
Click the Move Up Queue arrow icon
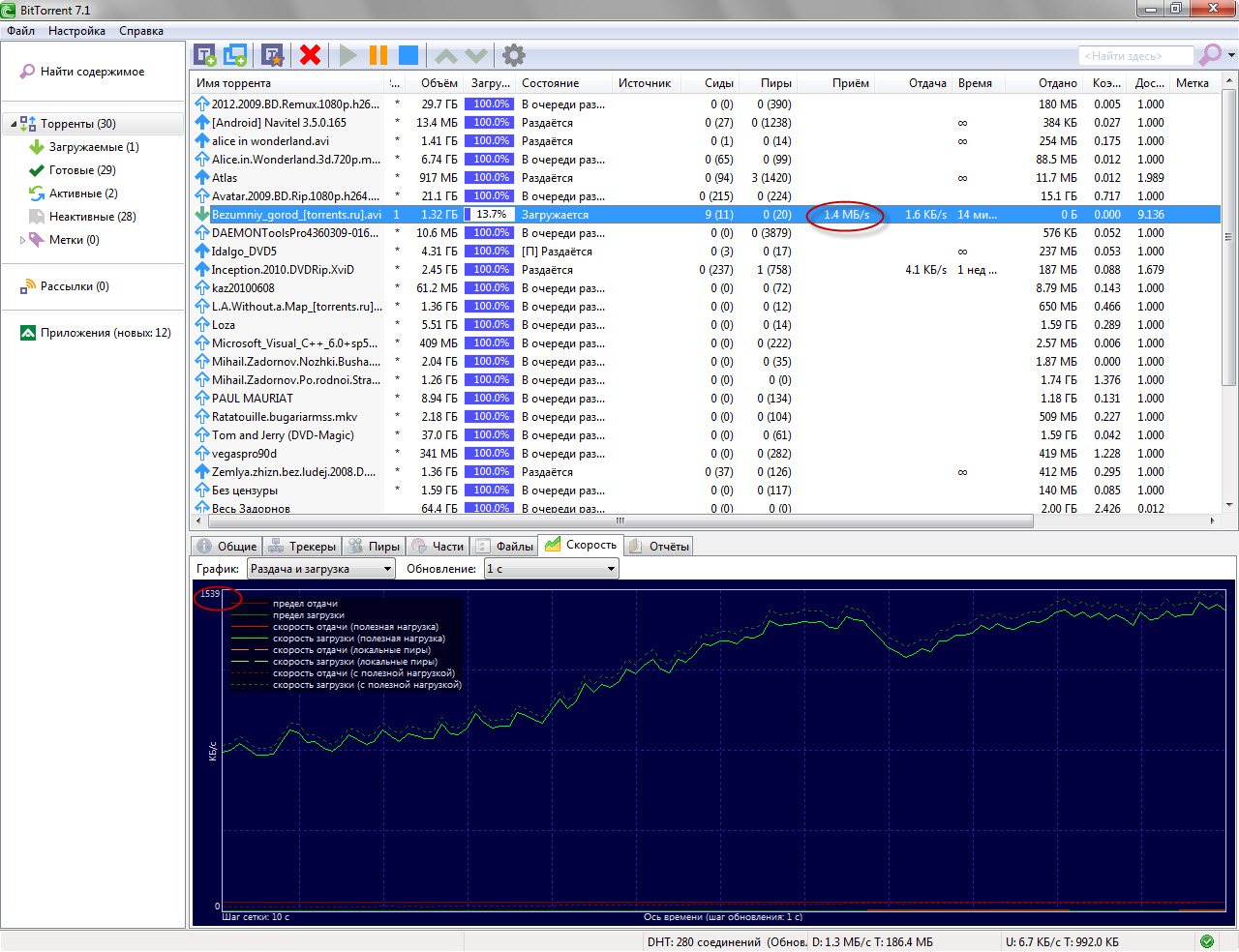[x=445, y=55]
